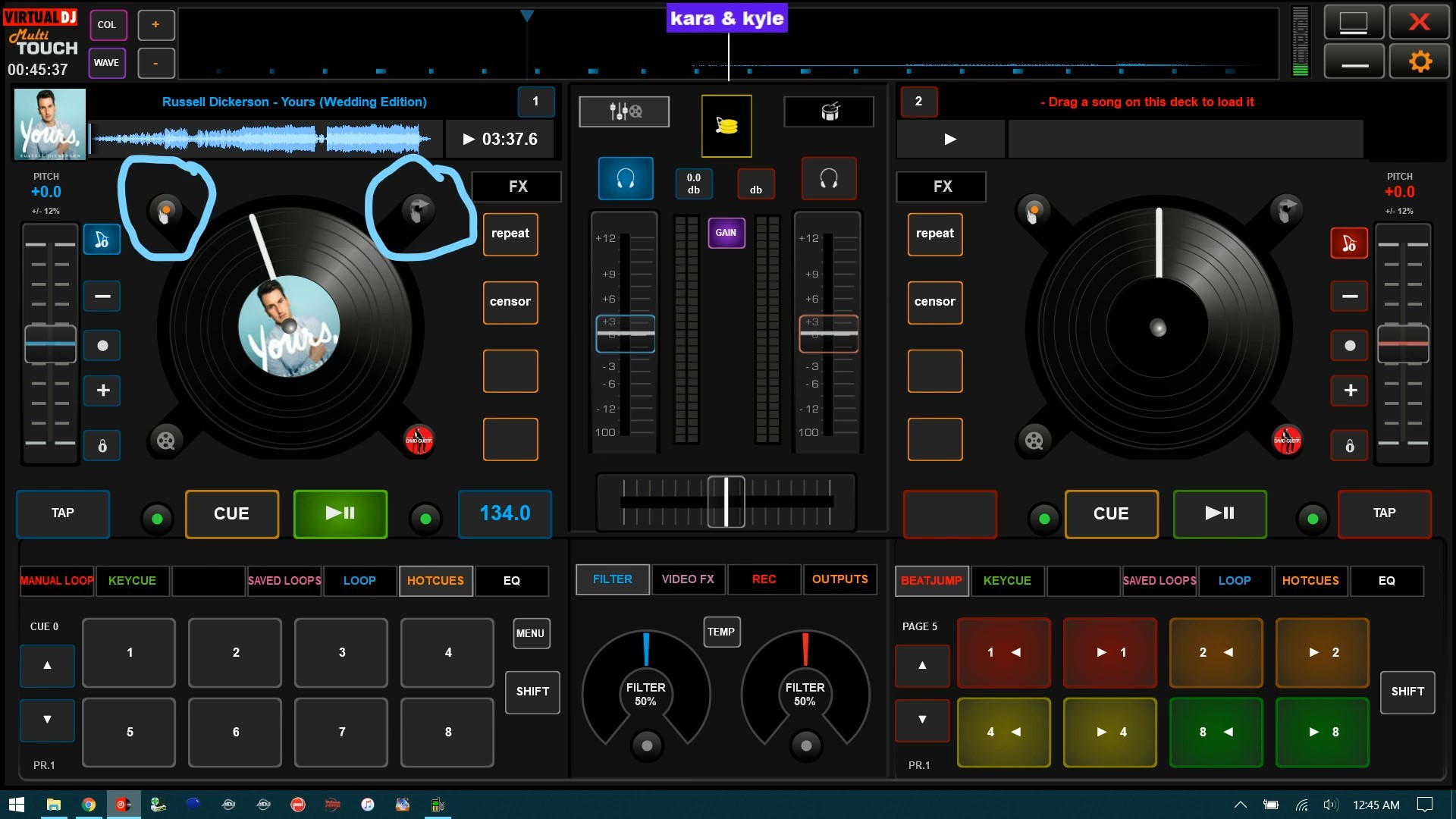The width and height of the screenshot is (1456, 819).
Task: Page down deck 1 cue pads arrow
Action: [x=47, y=720]
